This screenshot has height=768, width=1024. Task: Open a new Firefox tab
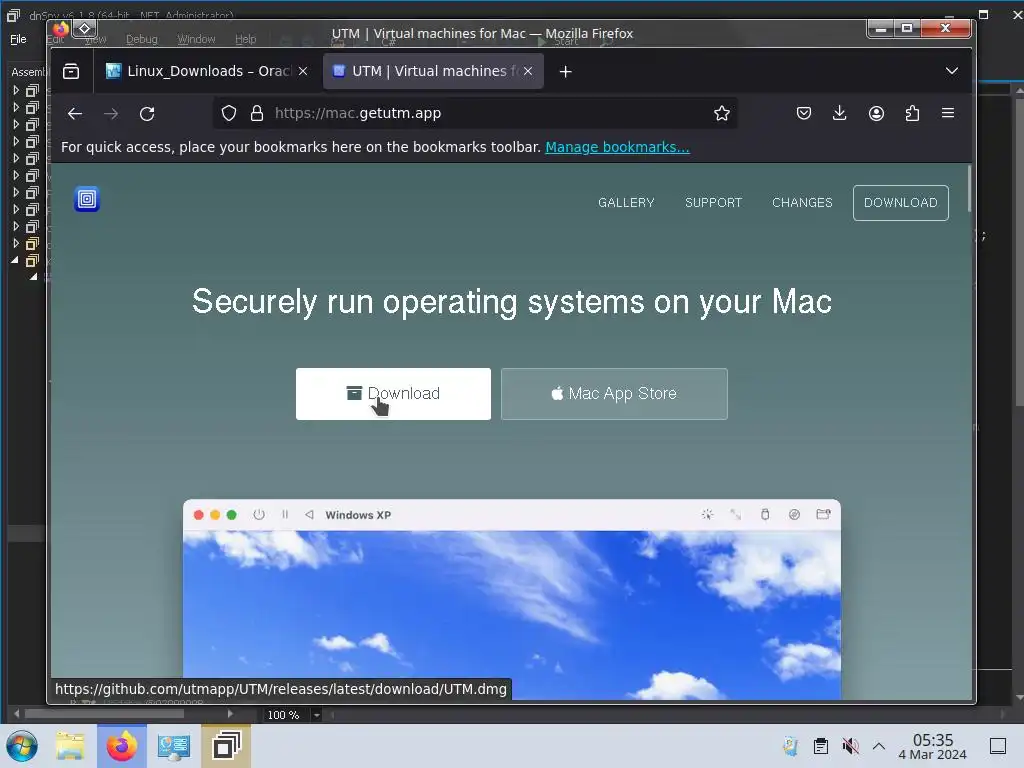566,71
